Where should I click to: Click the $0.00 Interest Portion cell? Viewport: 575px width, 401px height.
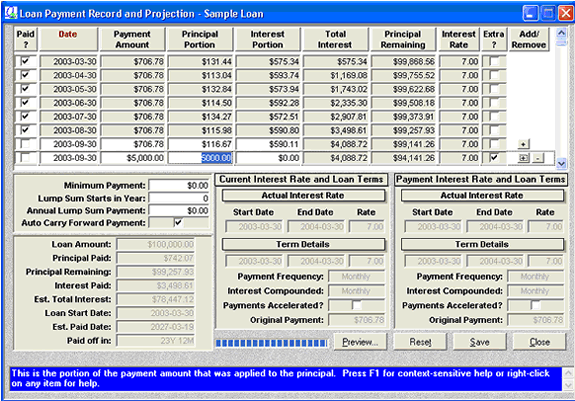click(268, 158)
